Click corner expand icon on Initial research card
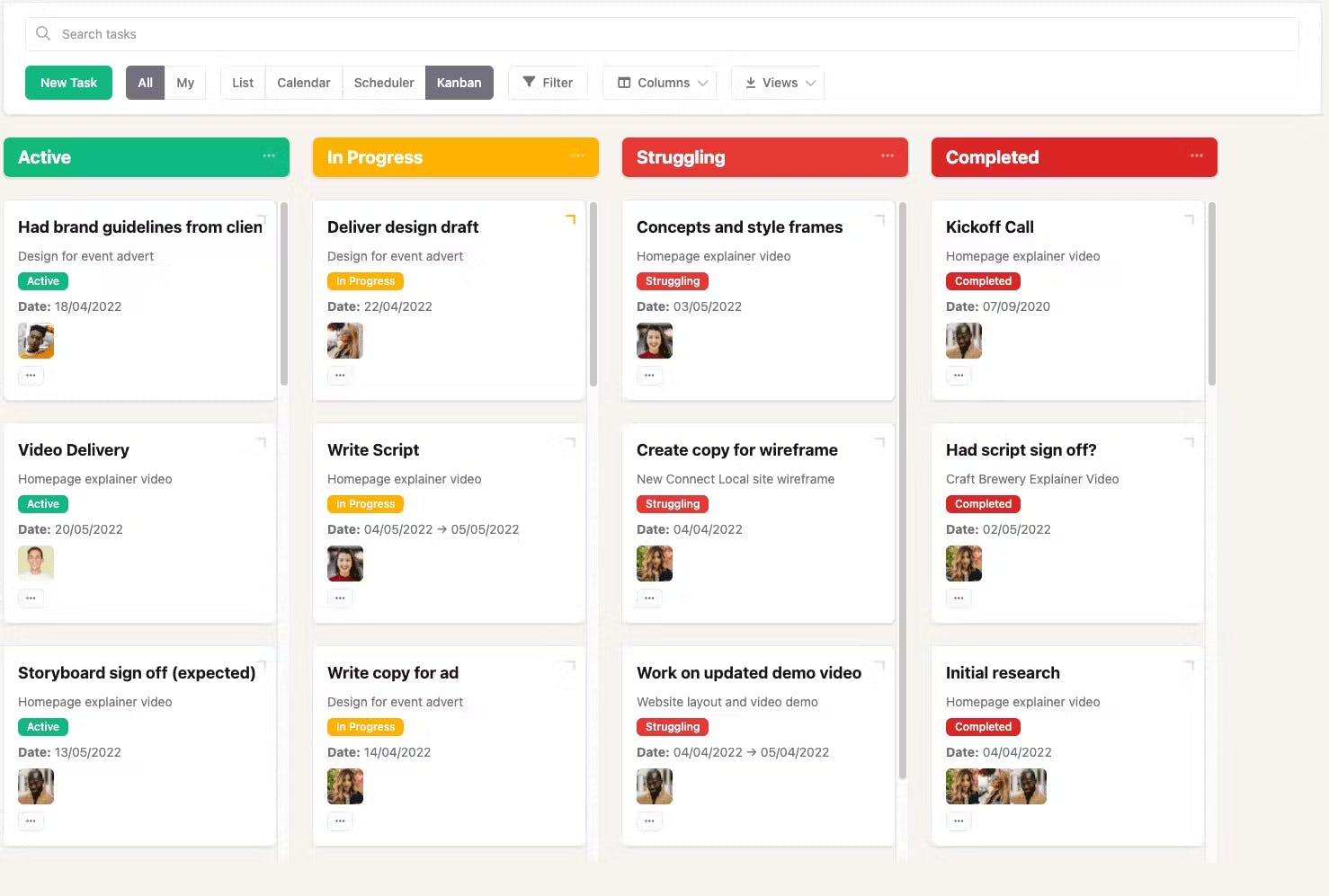Image resolution: width=1329 pixels, height=896 pixels. tap(1189, 665)
